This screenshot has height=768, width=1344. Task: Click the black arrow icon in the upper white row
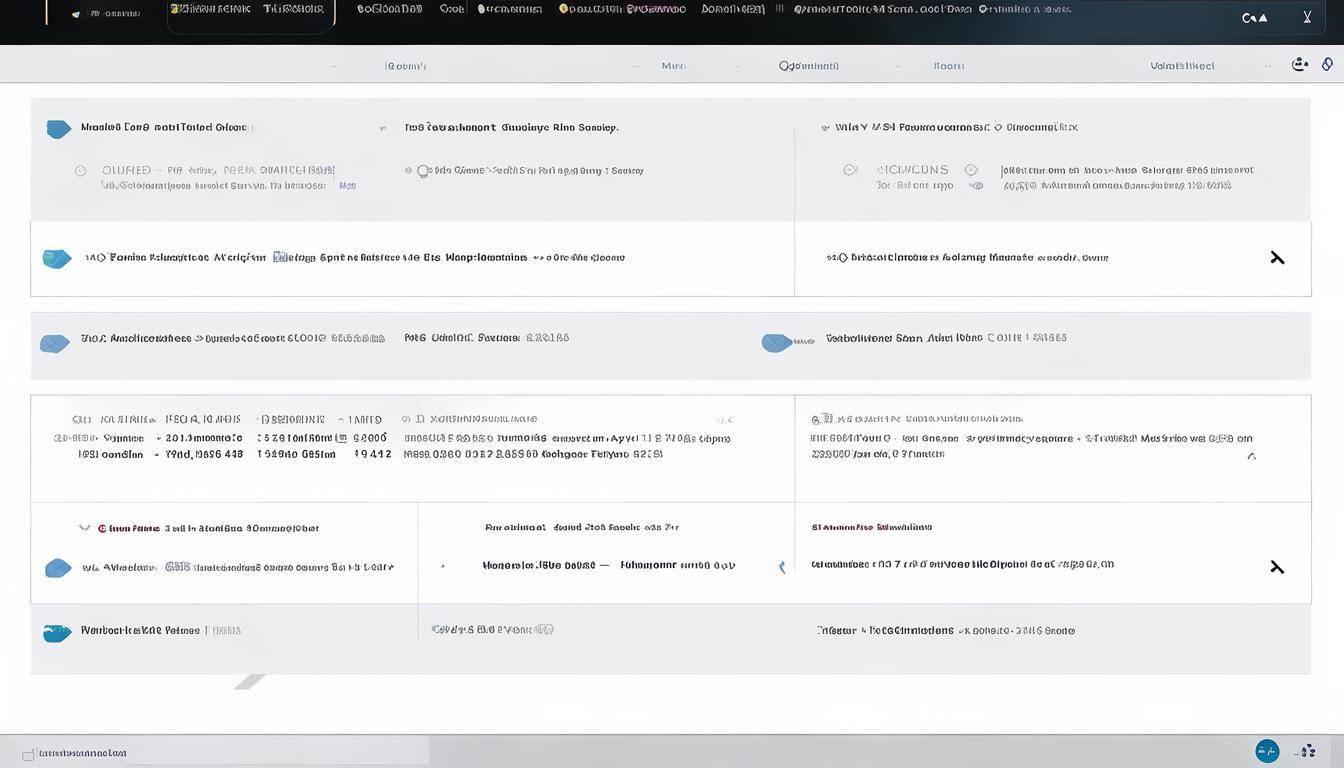click(1277, 258)
